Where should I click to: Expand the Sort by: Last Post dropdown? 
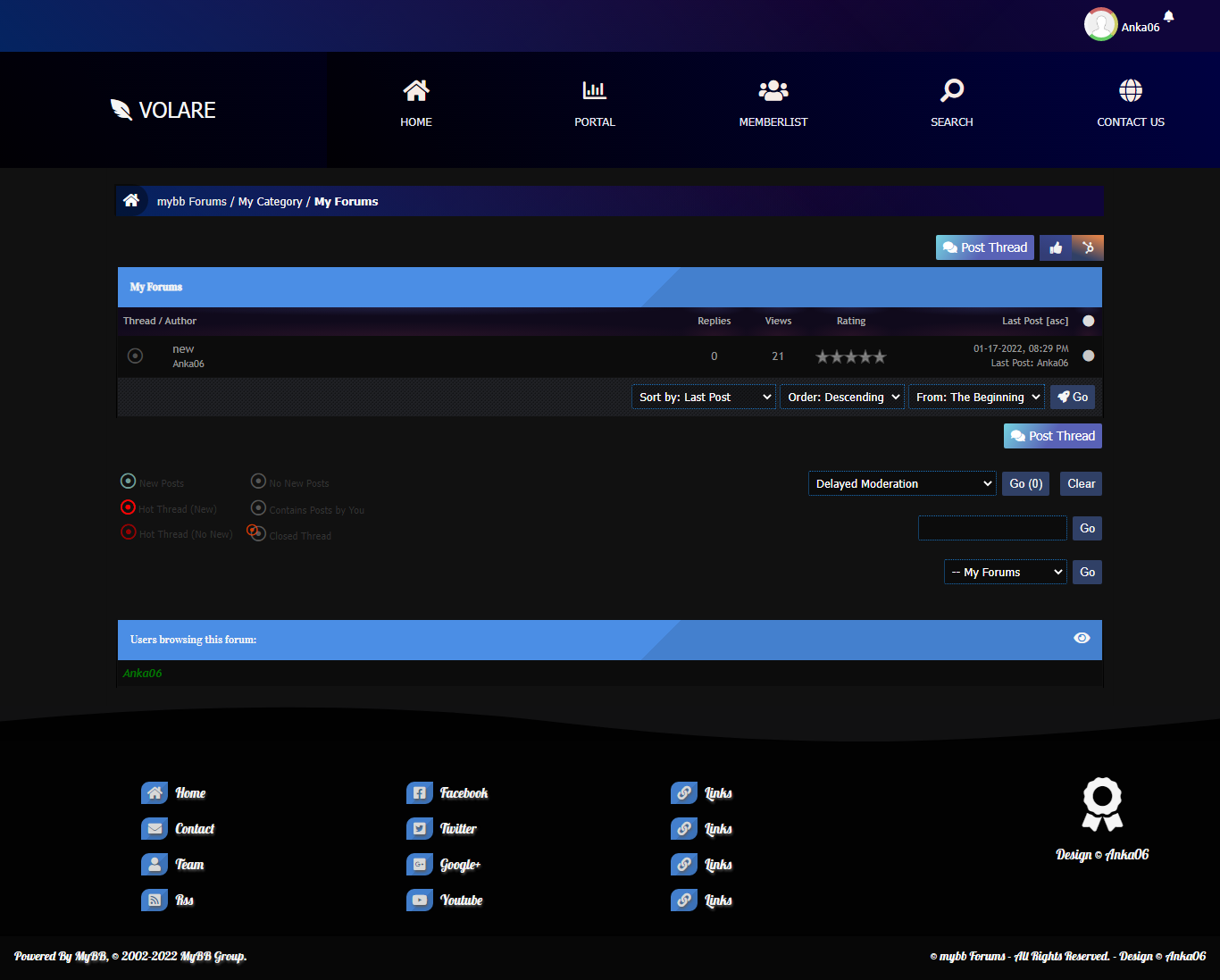click(x=704, y=398)
